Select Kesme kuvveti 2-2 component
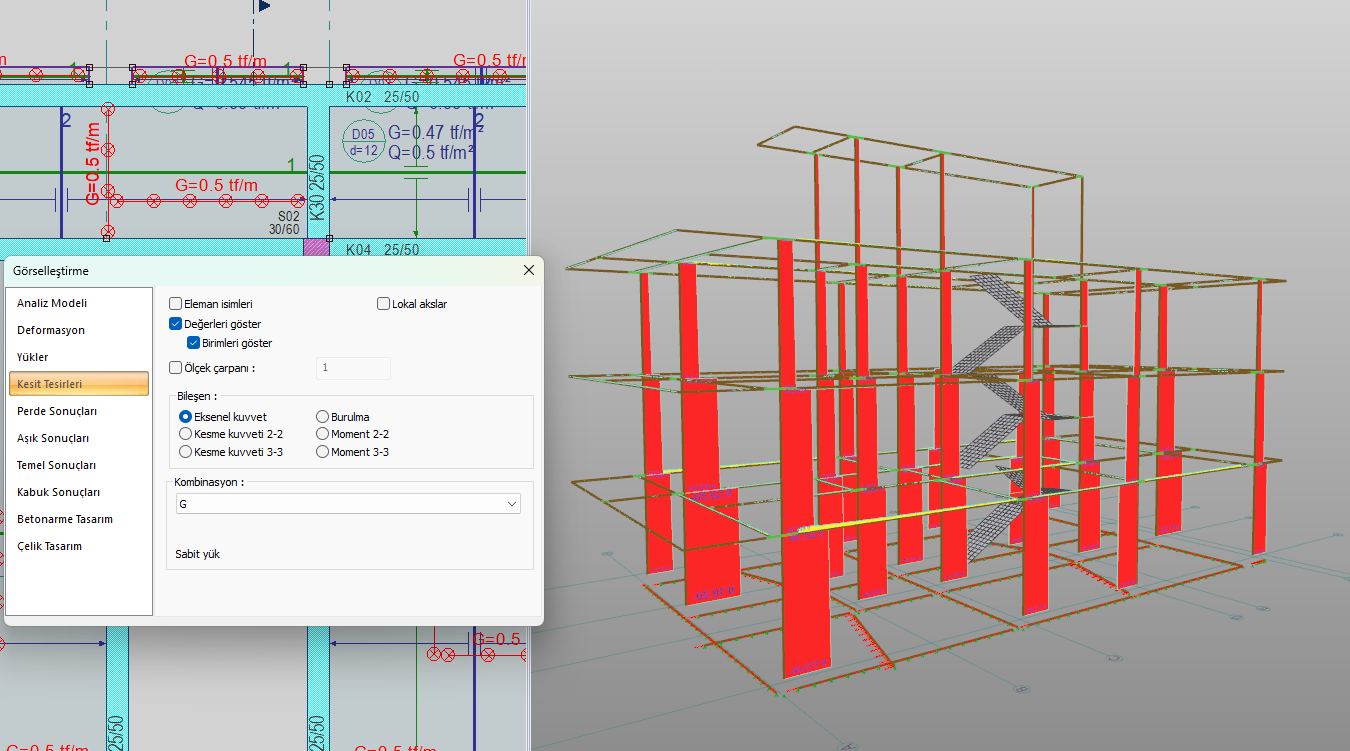Image resolution: width=1350 pixels, height=751 pixels. 185,434
